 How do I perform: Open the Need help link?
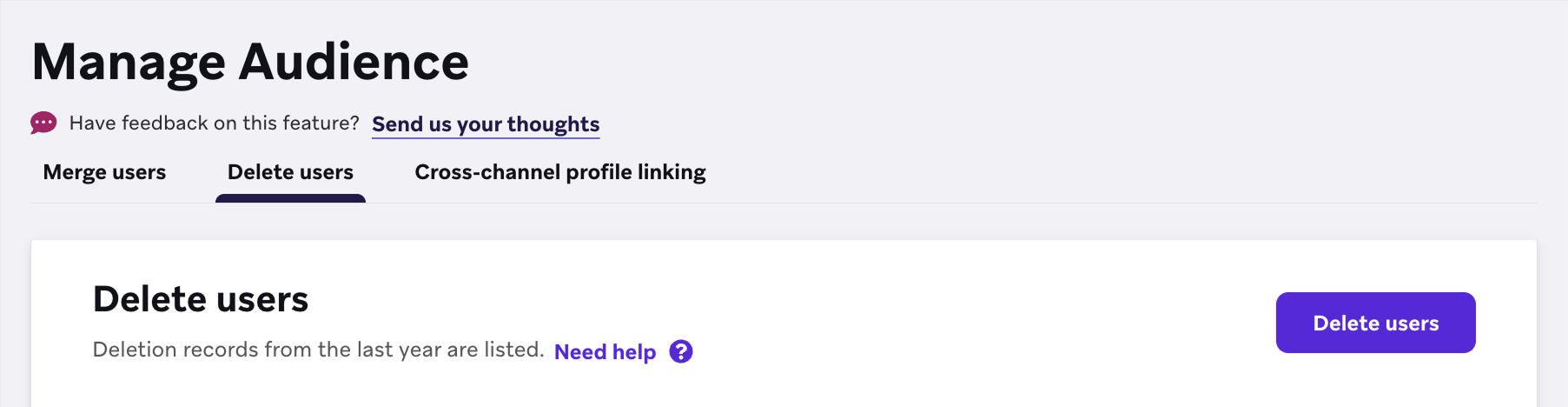605,351
